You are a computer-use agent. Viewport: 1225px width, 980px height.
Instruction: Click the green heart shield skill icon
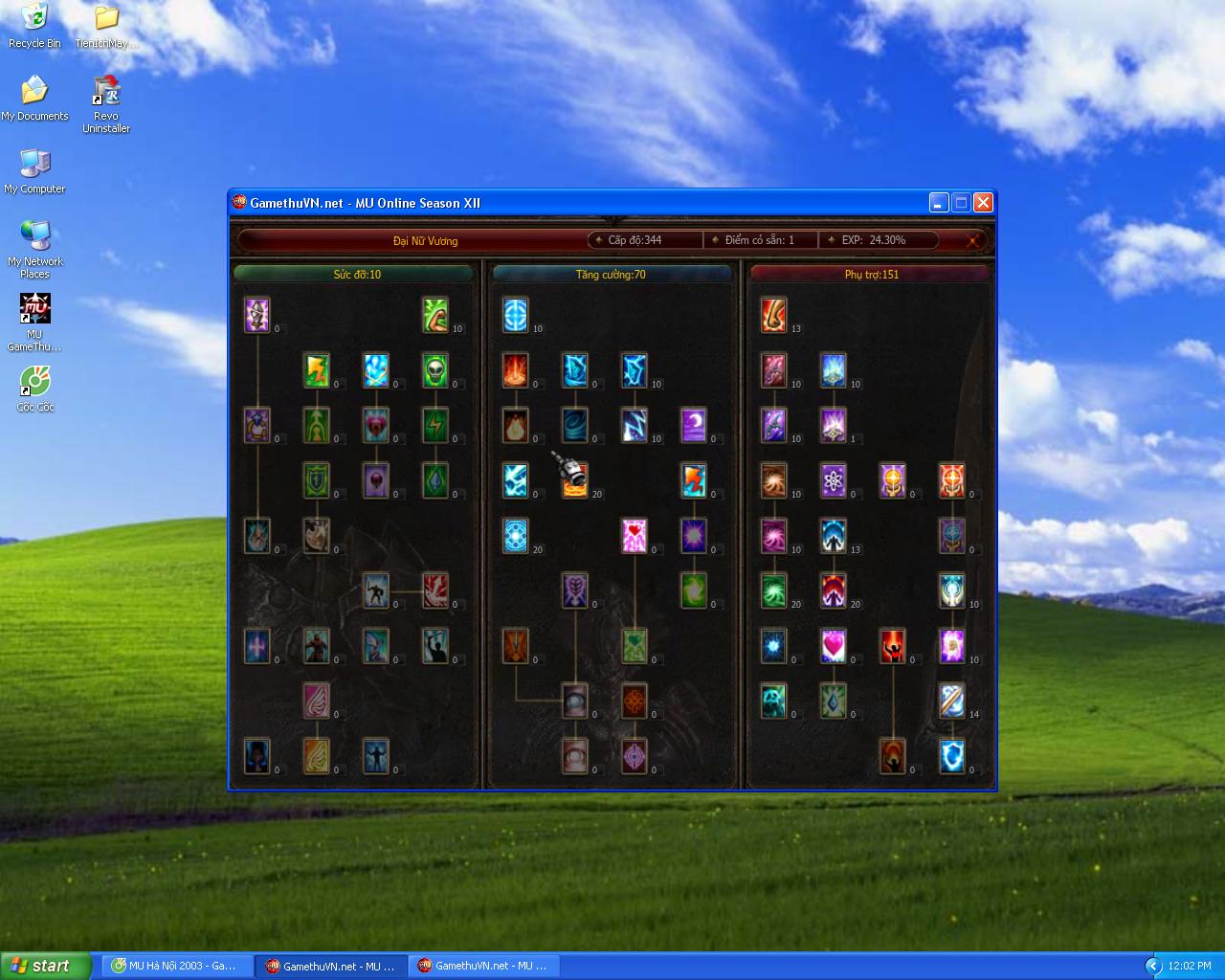click(x=635, y=645)
